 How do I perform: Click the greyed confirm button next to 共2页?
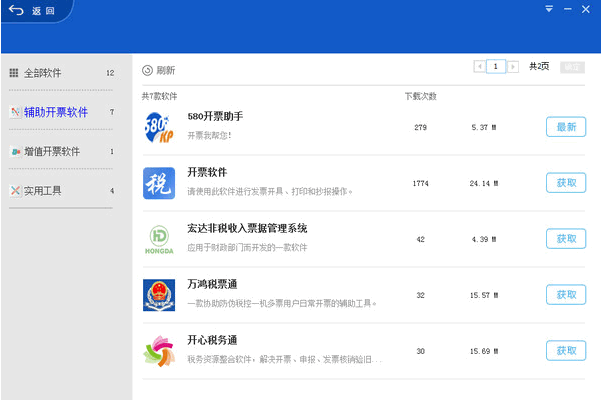coord(572,67)
